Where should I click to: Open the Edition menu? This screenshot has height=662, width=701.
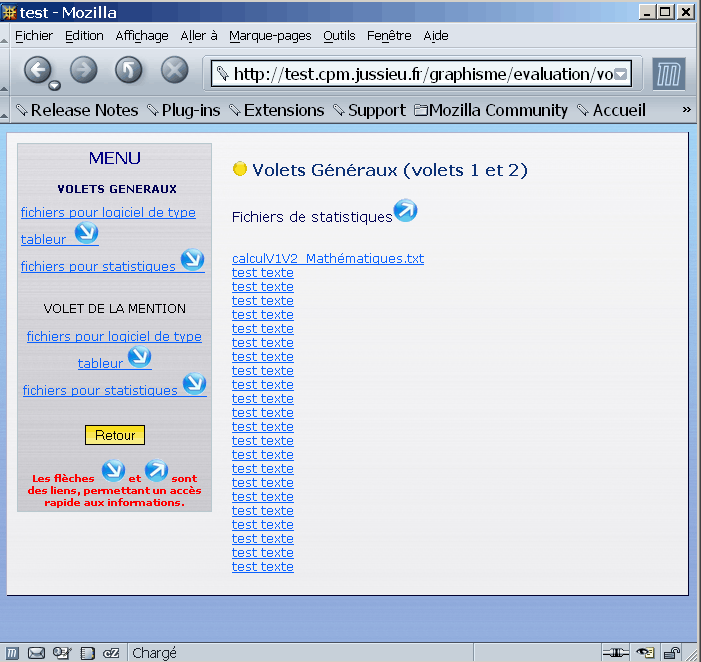tap(84, 36)
